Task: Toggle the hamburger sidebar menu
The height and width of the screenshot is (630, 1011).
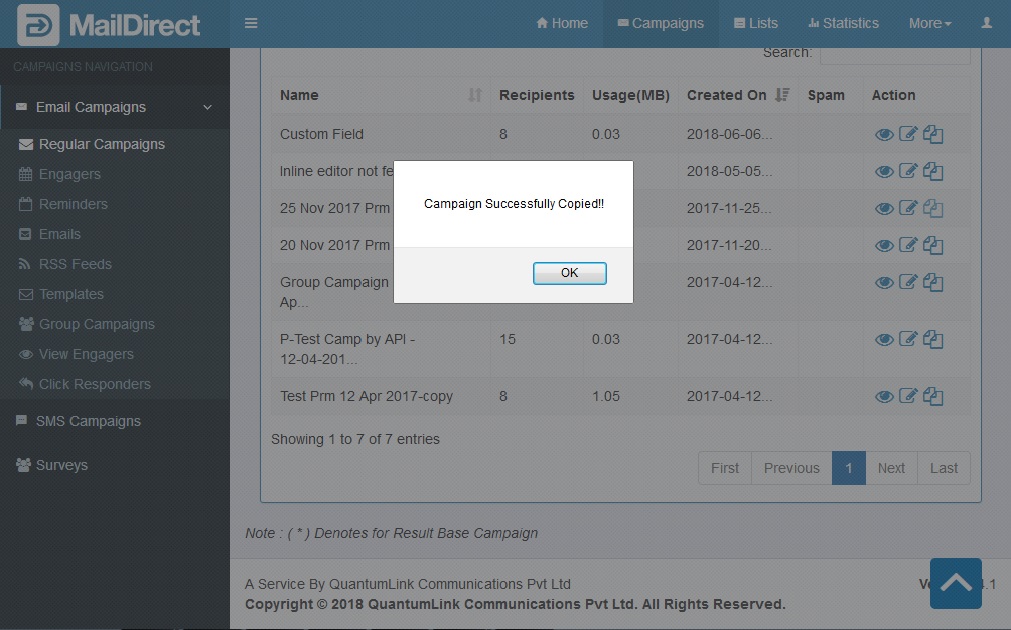Action: 251,23
